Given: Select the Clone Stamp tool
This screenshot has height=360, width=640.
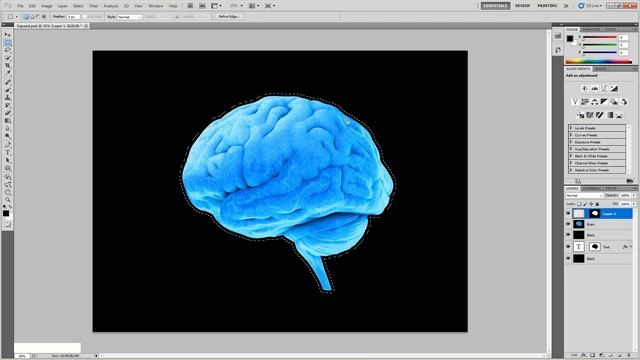Looking at the screenshot, I should tap(8, 98).
